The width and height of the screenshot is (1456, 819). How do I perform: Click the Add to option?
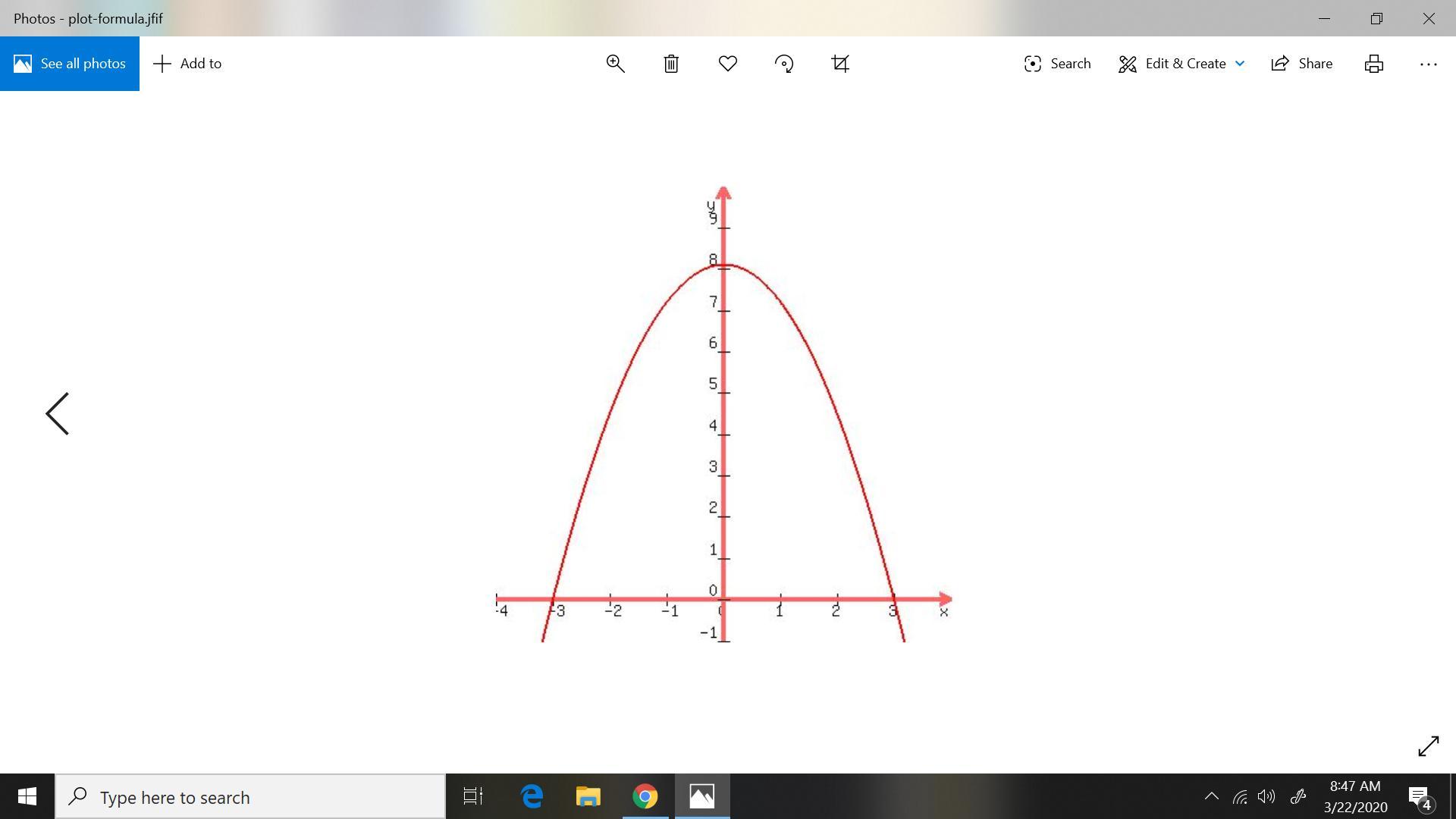(187, 64)
